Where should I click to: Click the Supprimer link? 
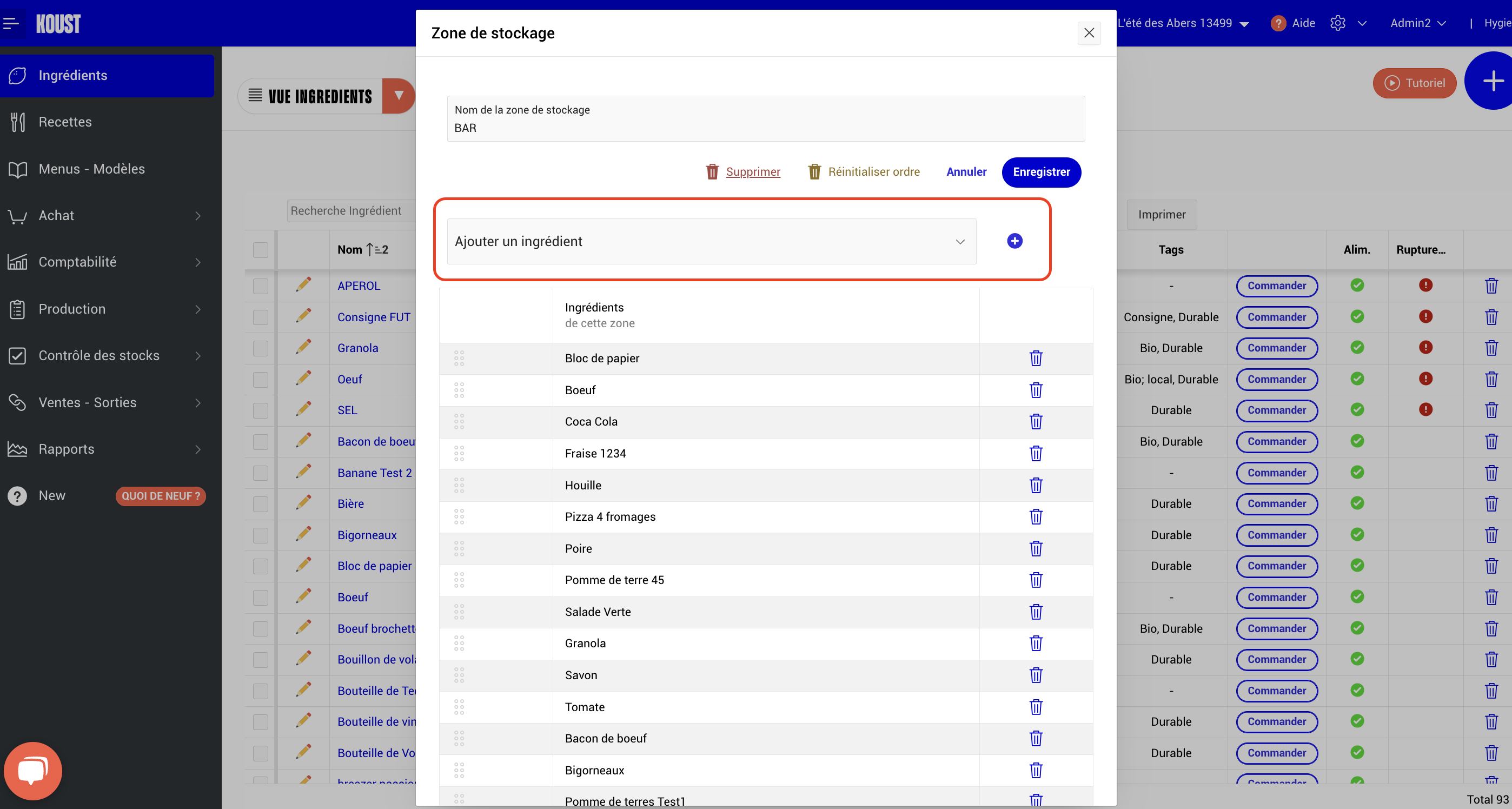[752, 172]
